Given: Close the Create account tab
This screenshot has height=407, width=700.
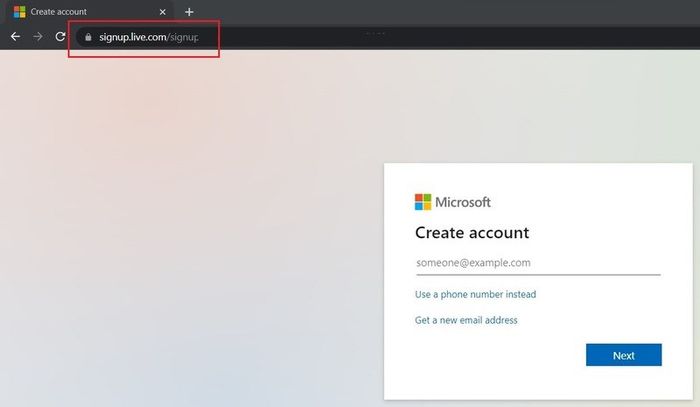Looking at the screenshot, I should tap(162, 12).
